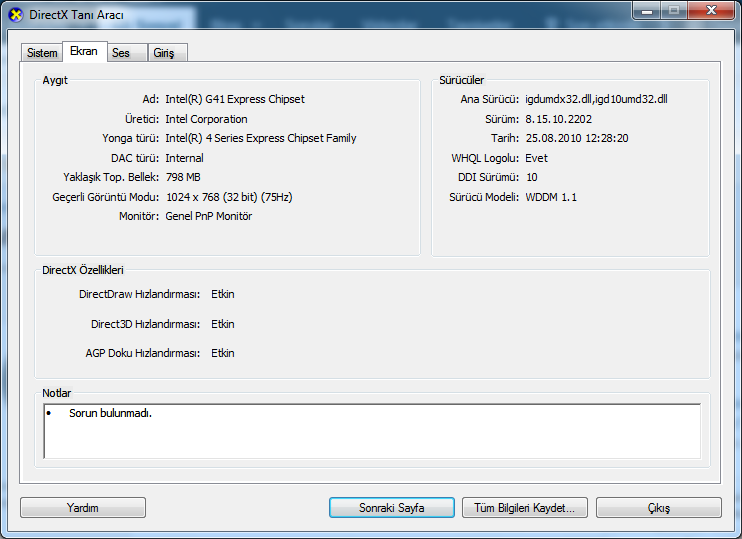
Task: Click the note Sorun bulunmadı.
Action: (110, 413)
